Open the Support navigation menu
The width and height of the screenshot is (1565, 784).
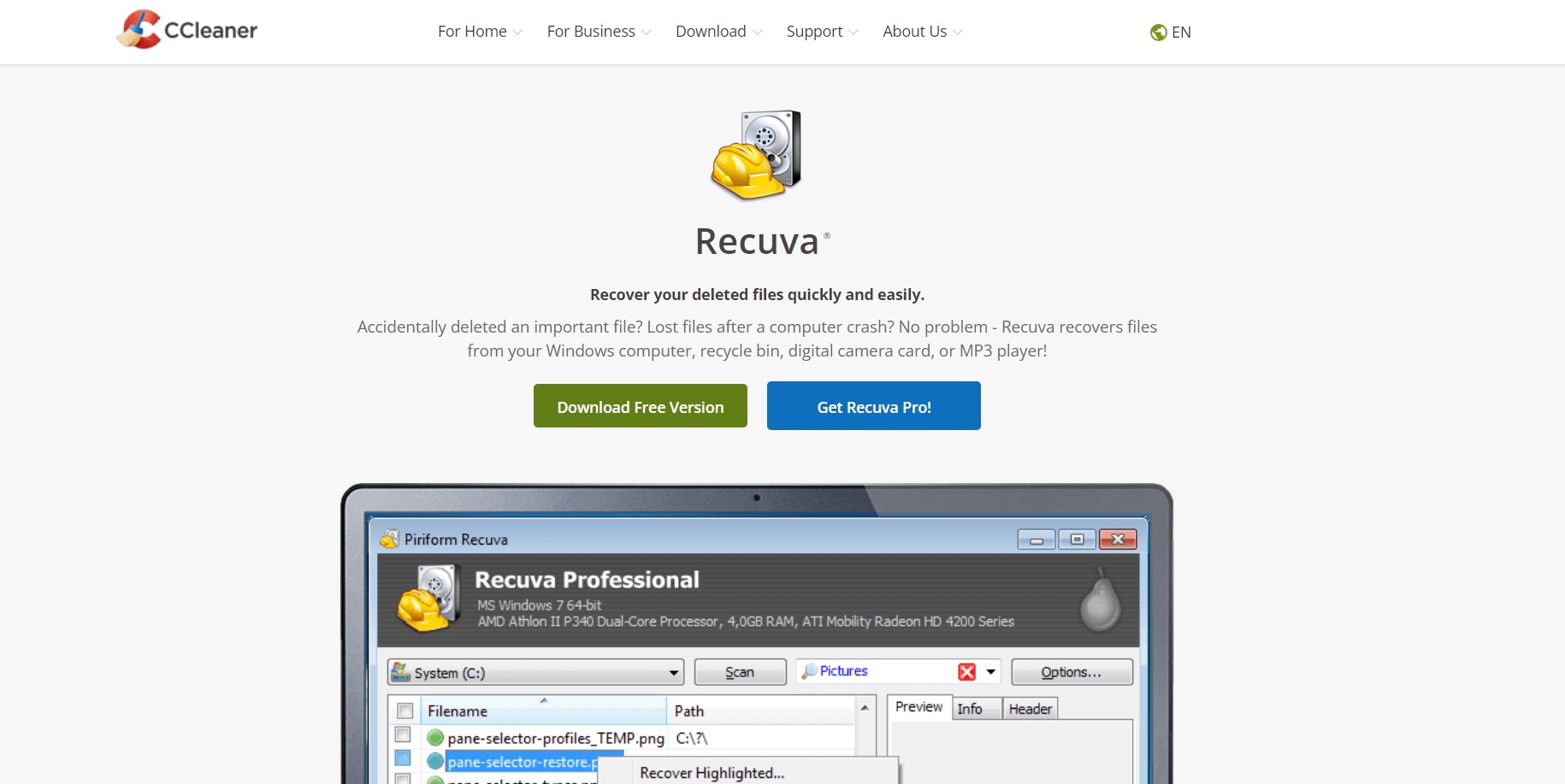point(821,32)
